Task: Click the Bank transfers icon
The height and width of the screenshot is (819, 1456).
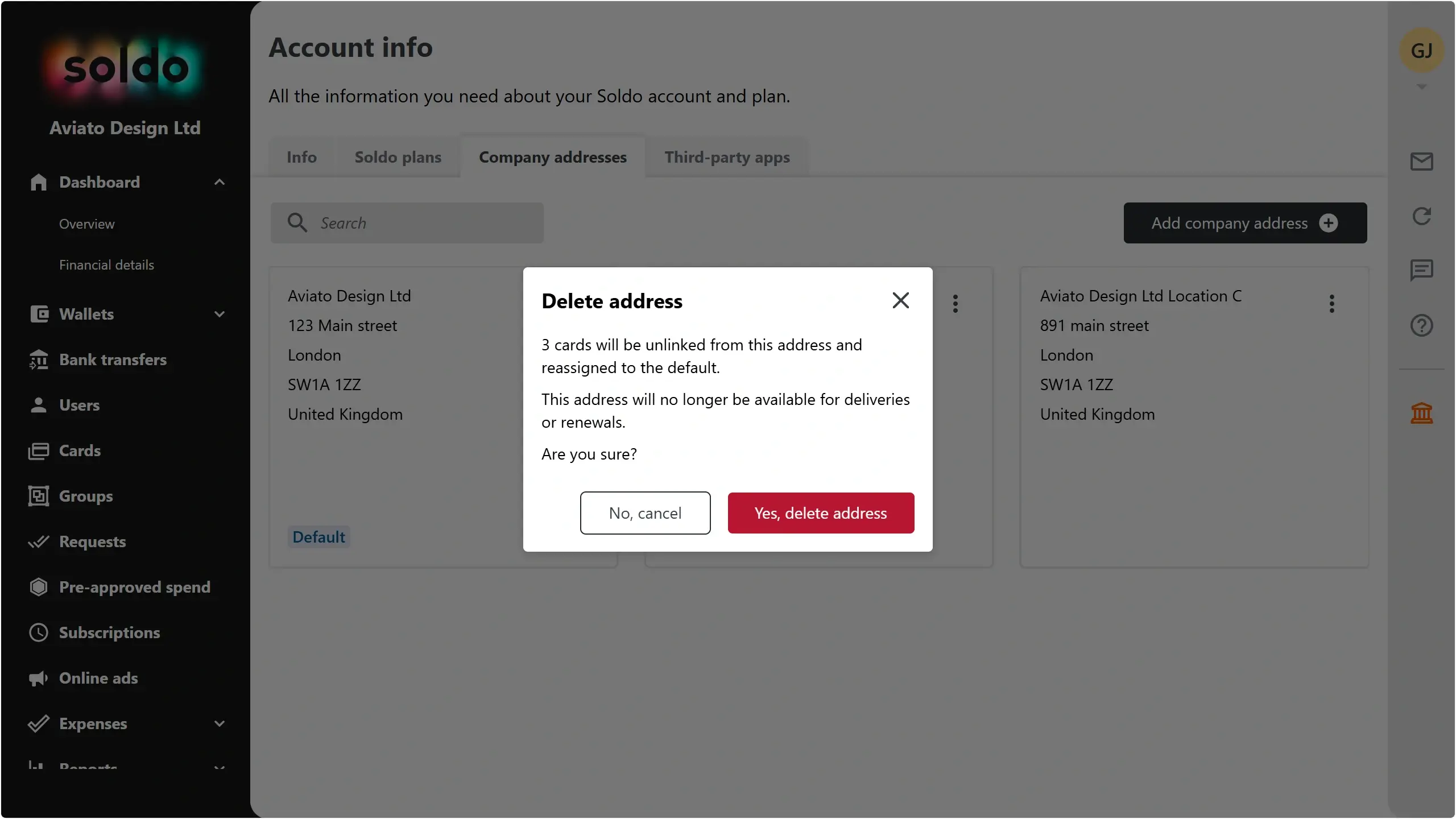Action: 39,359
